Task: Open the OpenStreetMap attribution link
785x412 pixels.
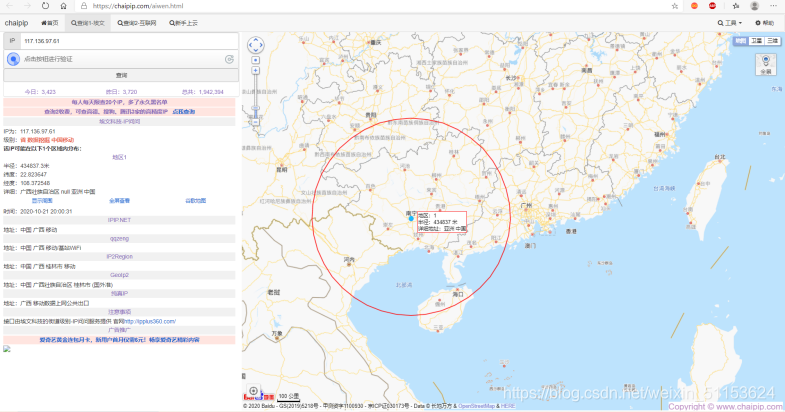Action: click(476, 406)
